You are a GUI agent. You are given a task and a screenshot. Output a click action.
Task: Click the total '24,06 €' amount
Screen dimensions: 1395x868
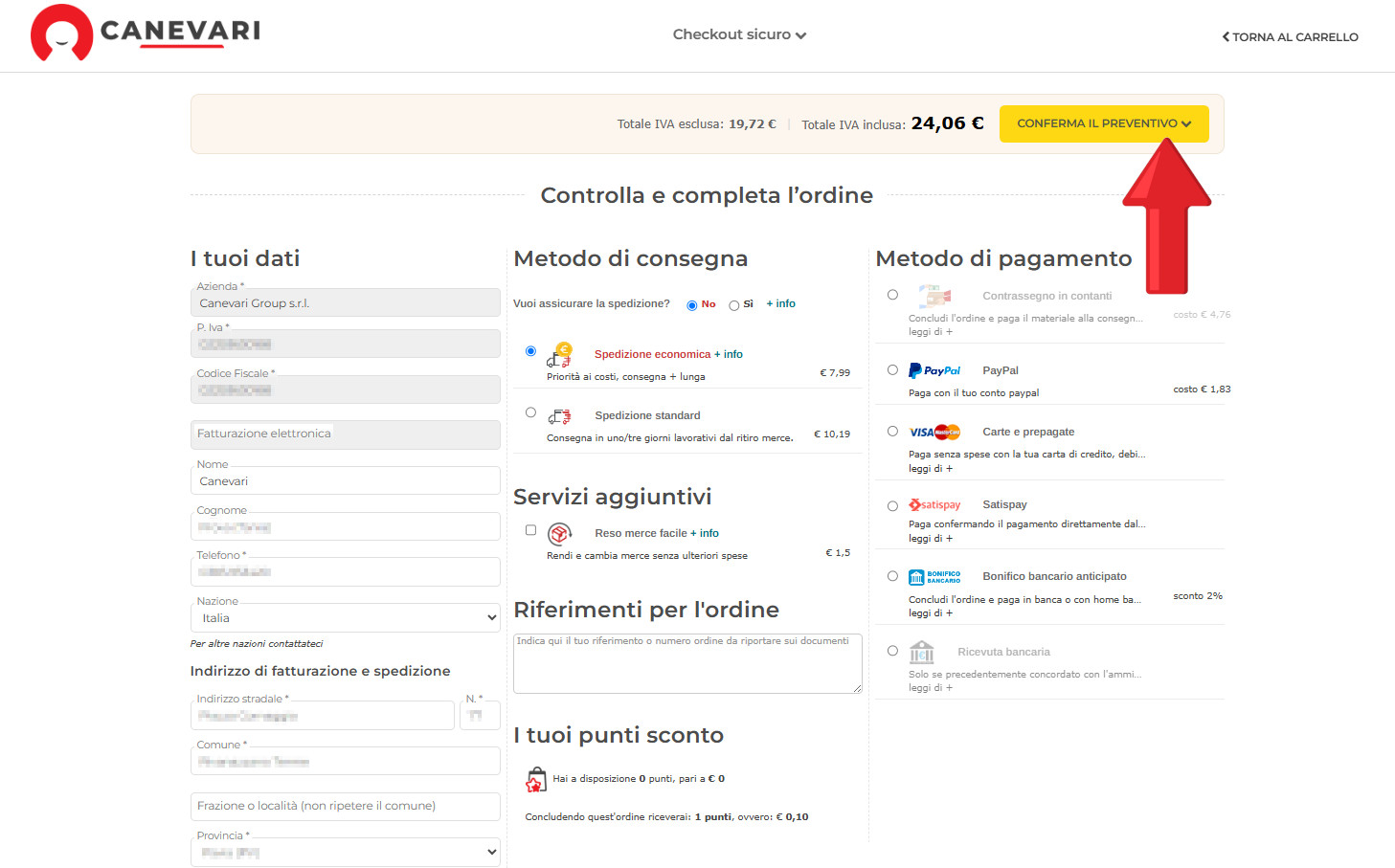tap(947, 123)
